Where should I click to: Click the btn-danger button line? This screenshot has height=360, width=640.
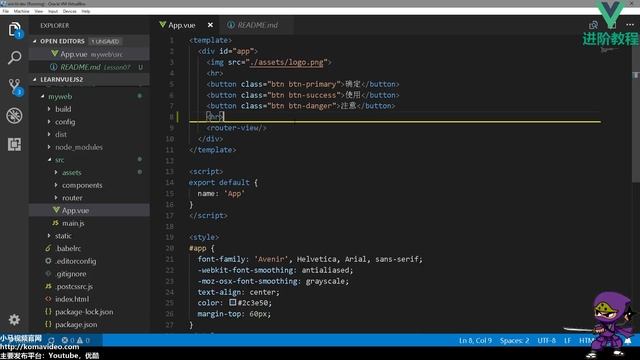point(301,106)
